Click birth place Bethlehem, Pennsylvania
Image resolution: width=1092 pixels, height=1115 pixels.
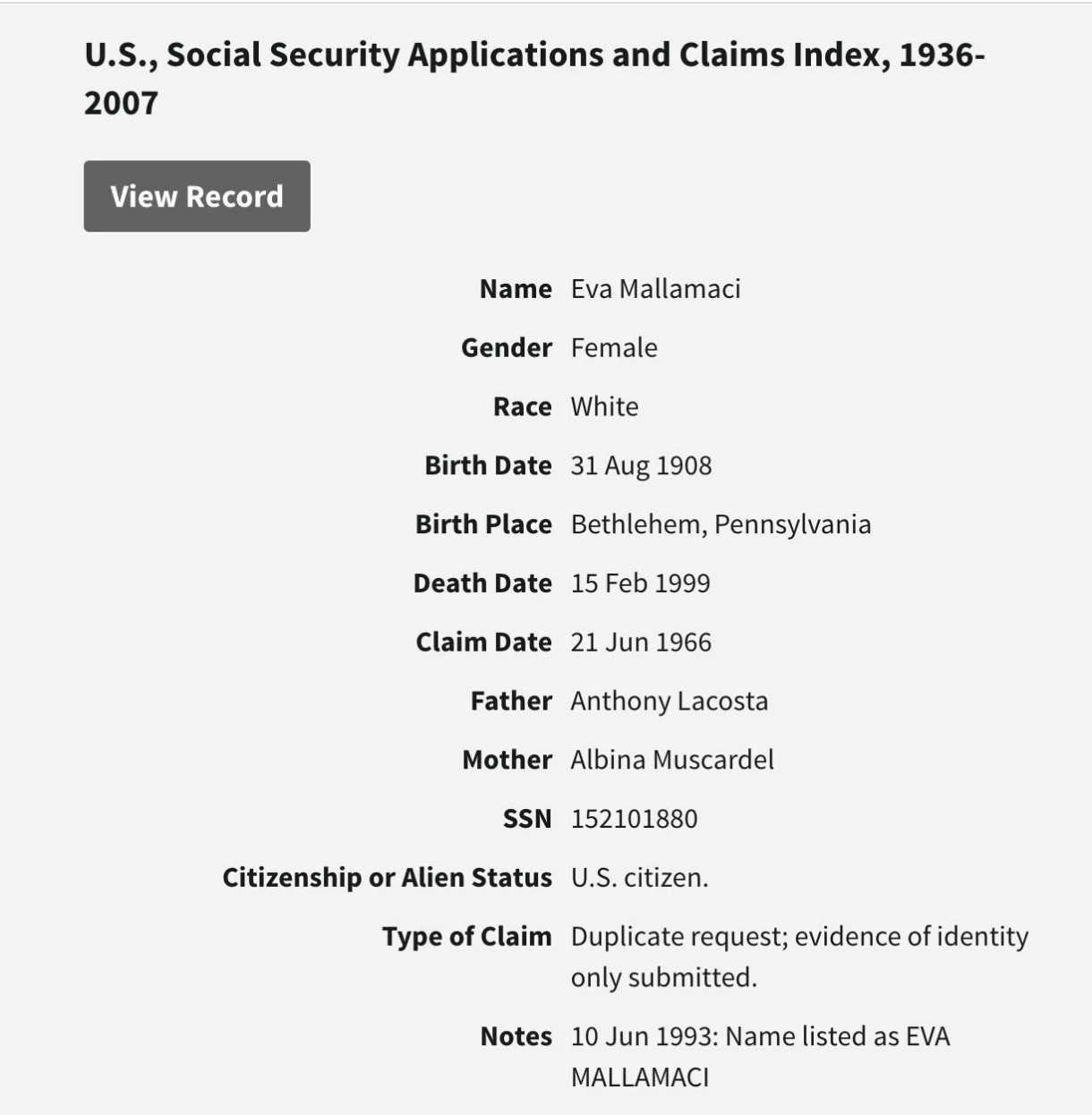point(721,524)
